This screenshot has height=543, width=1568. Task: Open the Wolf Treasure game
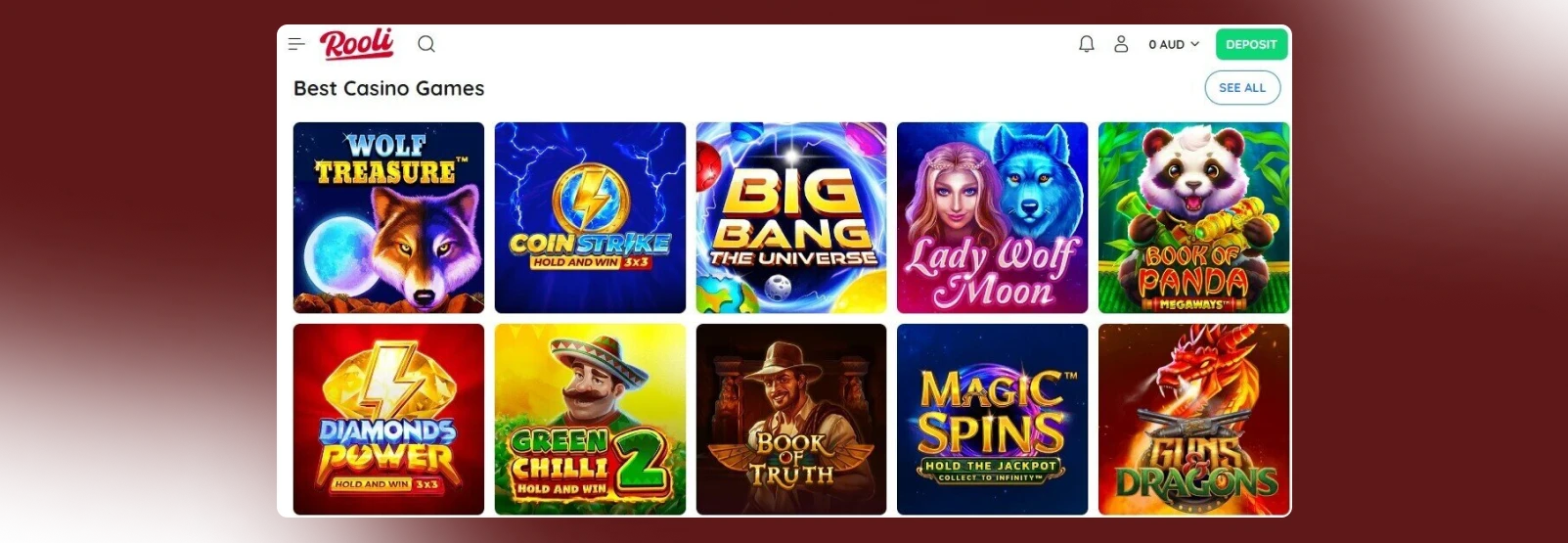click(388, 217)
